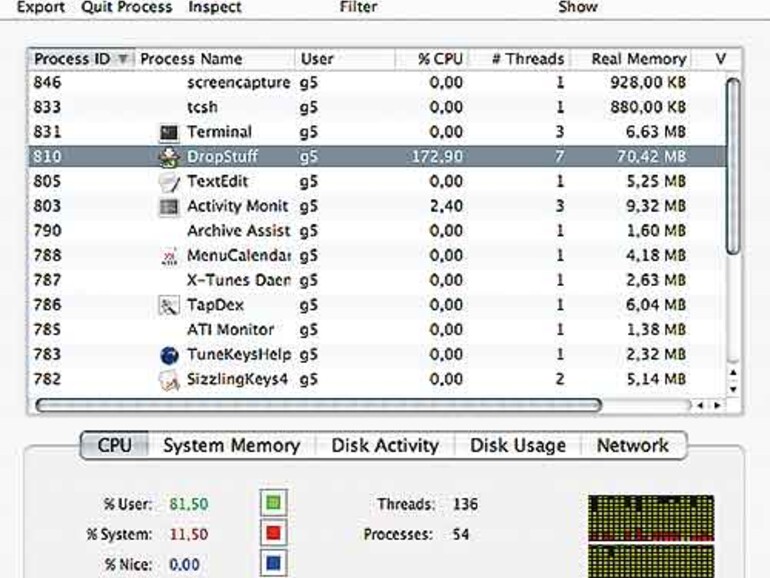
Task: Show the Network tab
Action: point(632,446)
